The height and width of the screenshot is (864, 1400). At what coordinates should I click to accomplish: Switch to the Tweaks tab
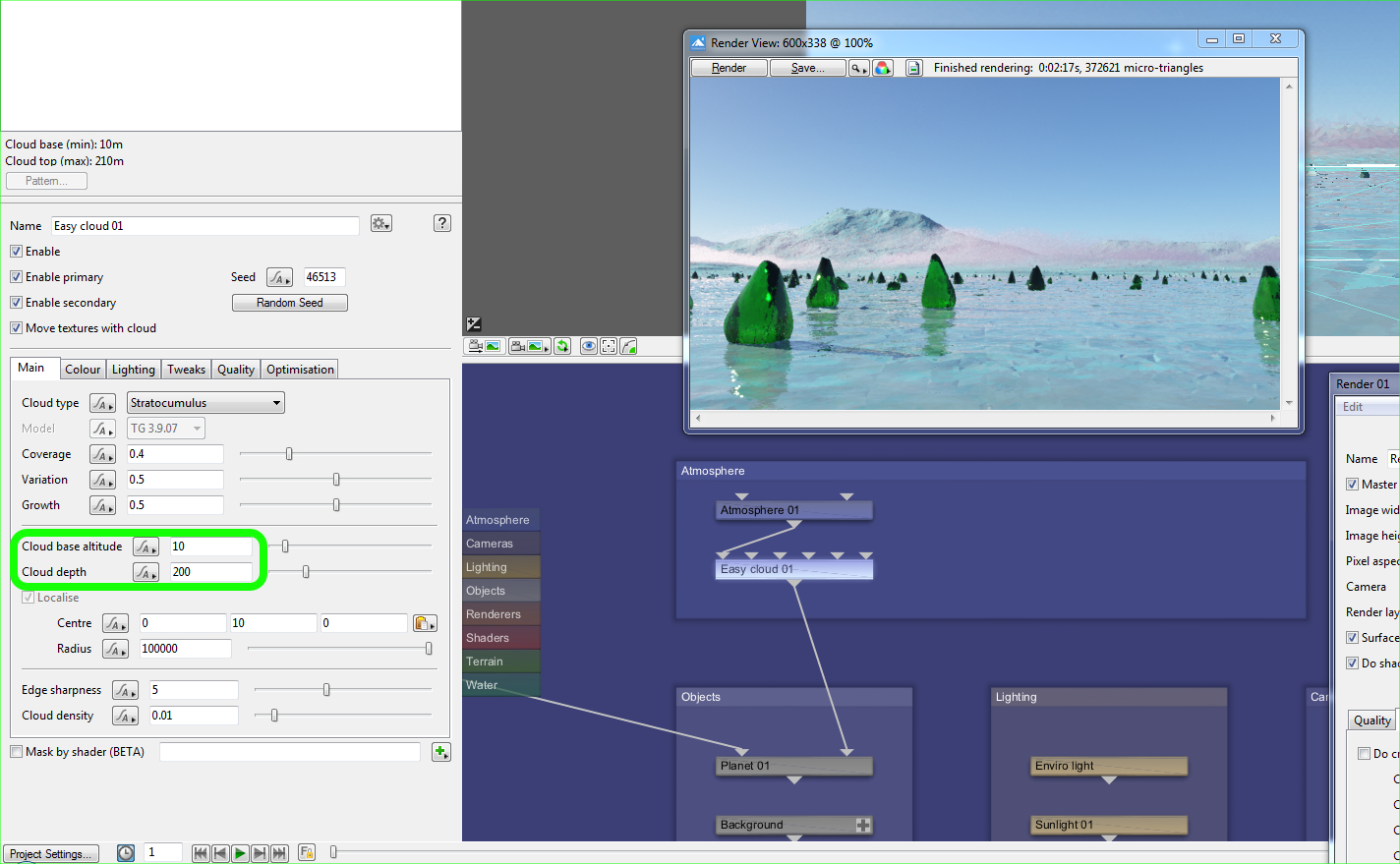pyautogui.click(x=186, y=370)
